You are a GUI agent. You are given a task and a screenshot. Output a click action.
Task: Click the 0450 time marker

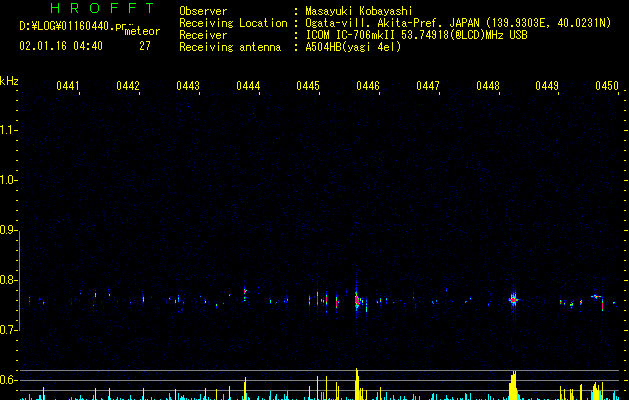tap(607, 85)
